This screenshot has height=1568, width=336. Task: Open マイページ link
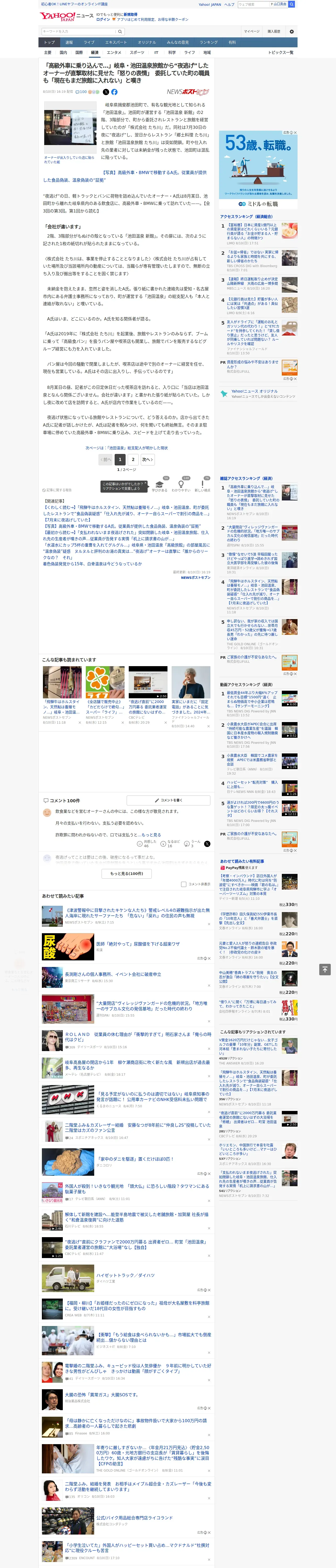(x=251, y=31)
